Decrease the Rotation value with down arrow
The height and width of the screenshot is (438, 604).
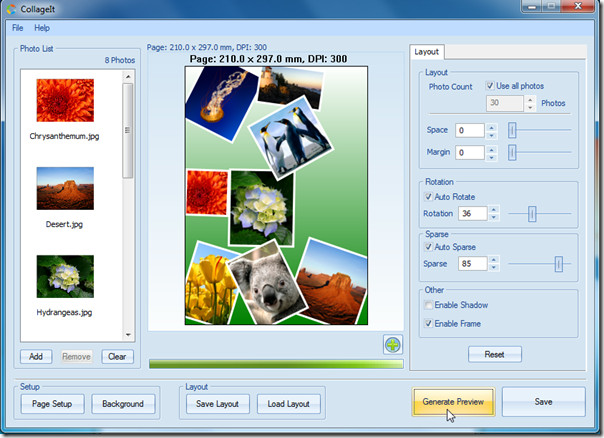click(494, 217)
